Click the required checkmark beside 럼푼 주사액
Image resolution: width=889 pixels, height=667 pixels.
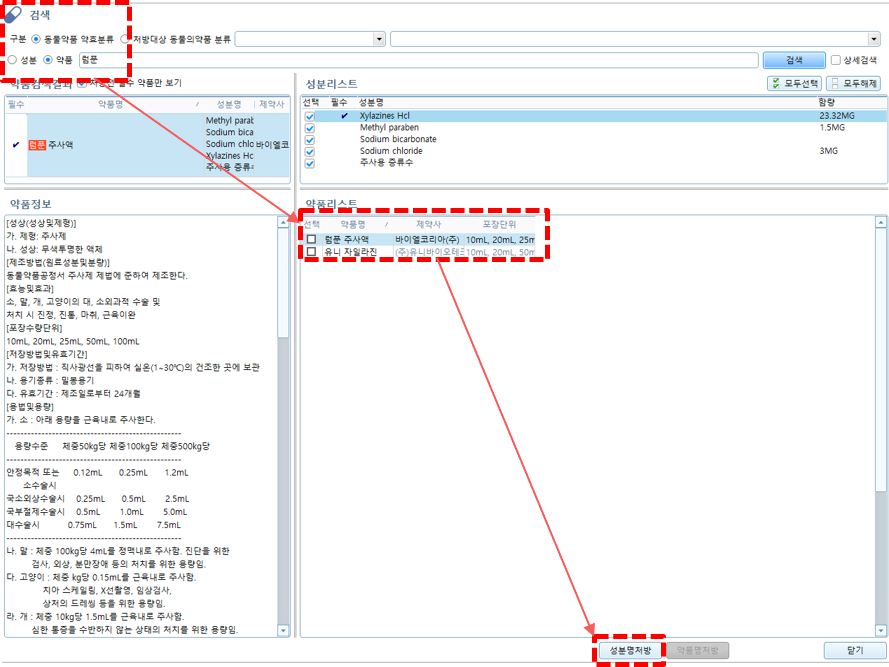(15, 145)
